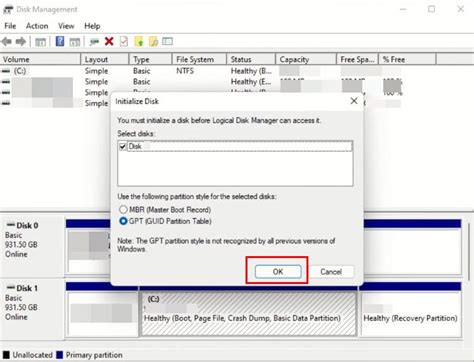
Task: Click the Connect/Refresh disk toolbar icon
Action: click(94, 42)
